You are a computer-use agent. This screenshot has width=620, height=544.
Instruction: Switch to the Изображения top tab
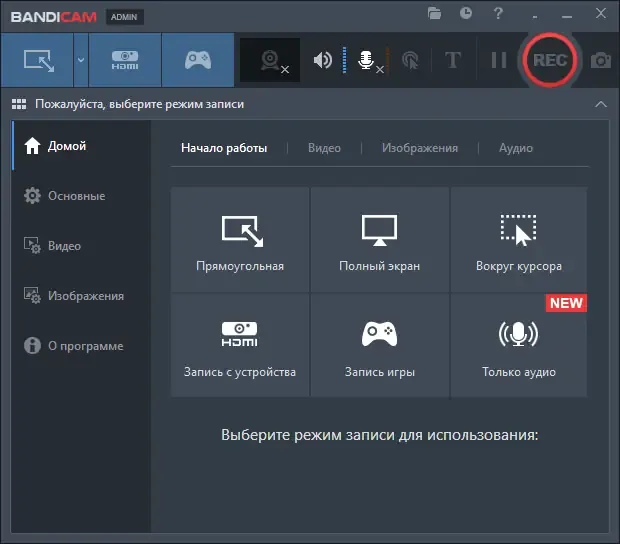420,148
